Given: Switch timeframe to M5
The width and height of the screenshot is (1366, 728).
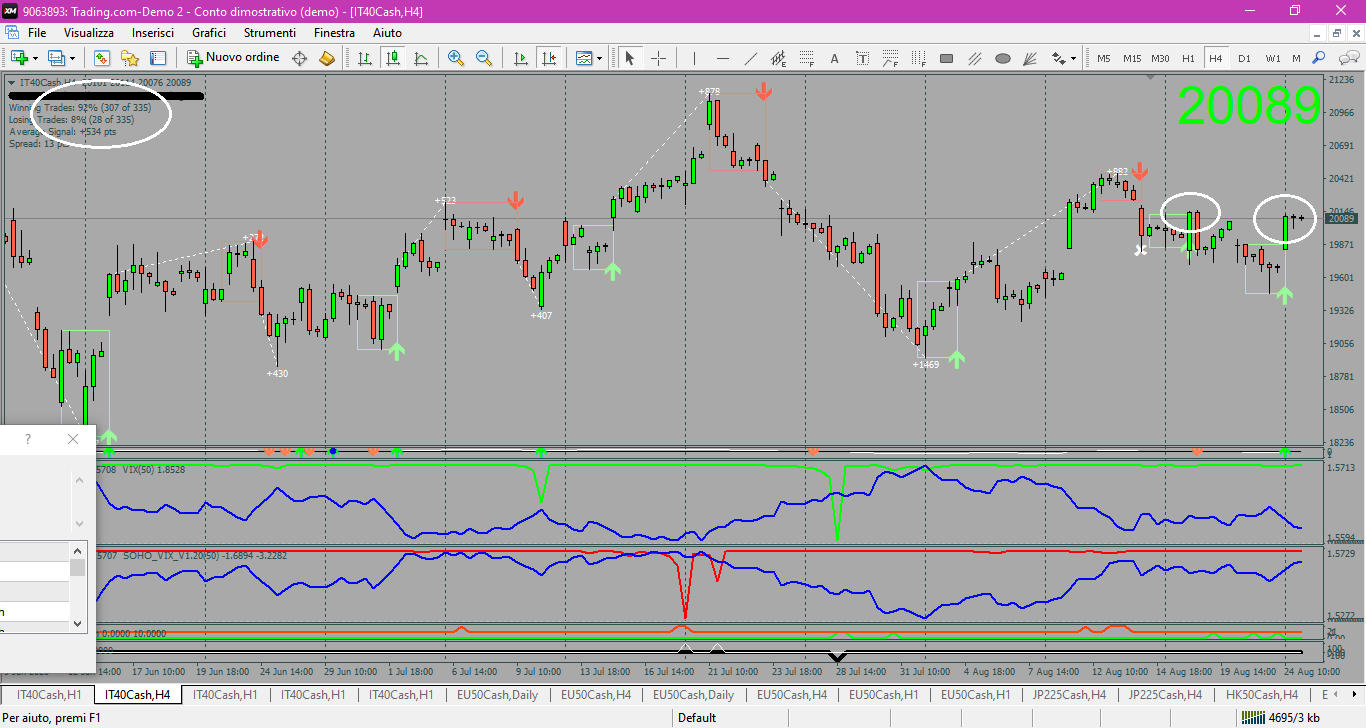Looking at the screenshot, I should pos(1104,58).
